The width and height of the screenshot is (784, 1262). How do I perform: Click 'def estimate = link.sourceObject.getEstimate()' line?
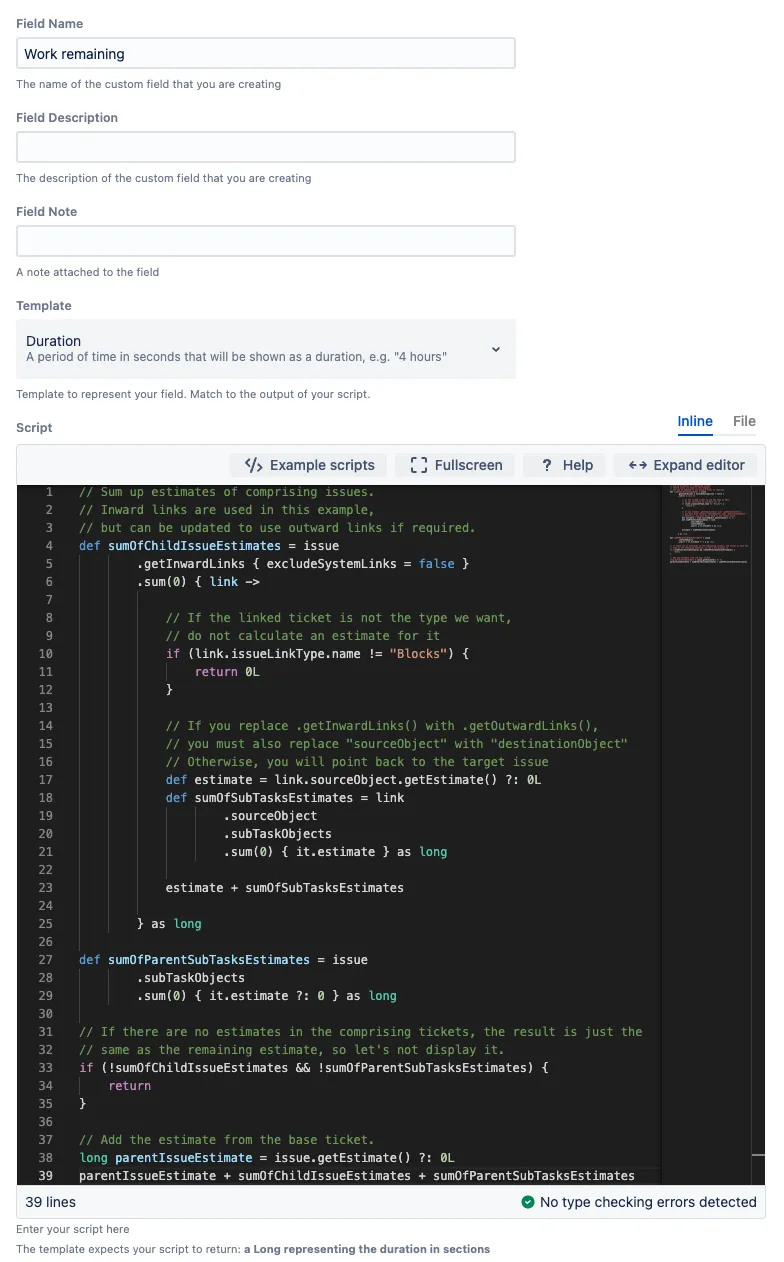click(x=354, y=780)
